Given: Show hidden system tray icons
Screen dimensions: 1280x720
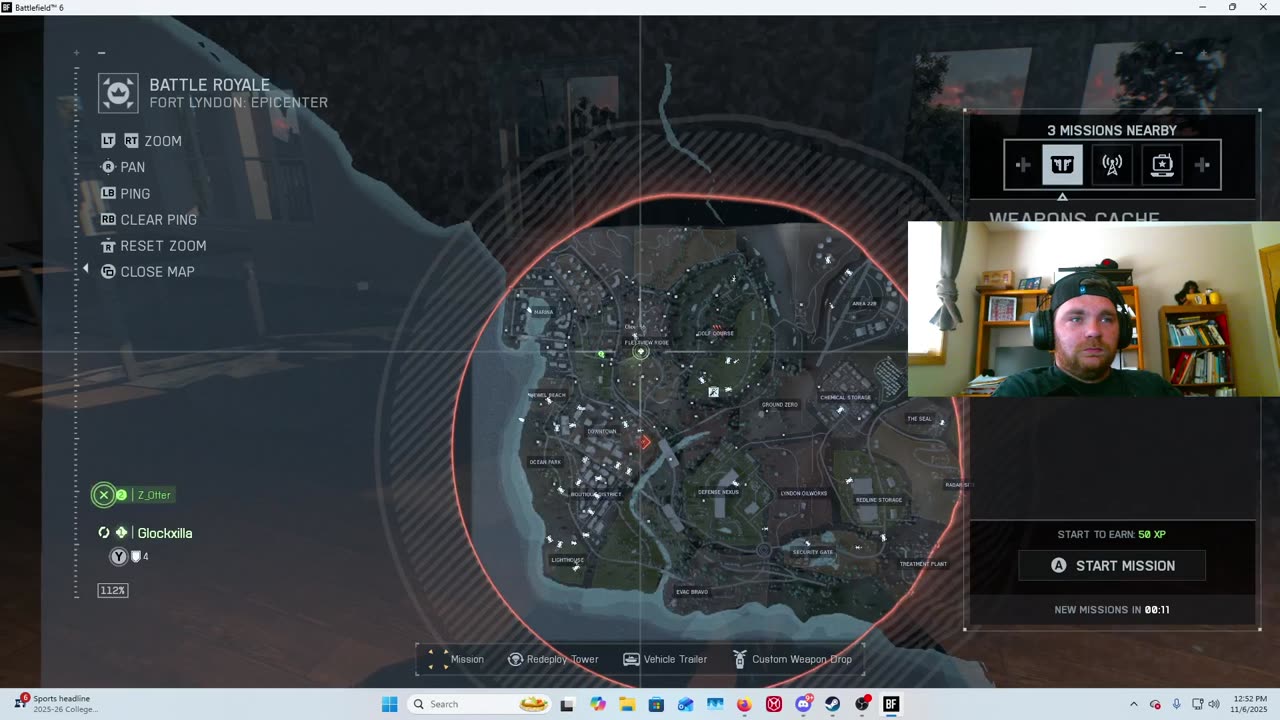Looking at the screenshot, I should pos(1133,704).
